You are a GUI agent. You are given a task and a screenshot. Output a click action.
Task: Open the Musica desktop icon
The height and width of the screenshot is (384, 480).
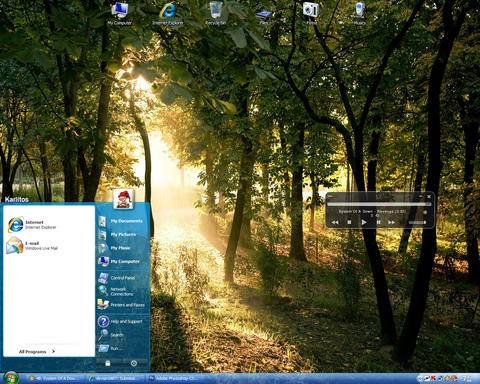click(359, 13)
